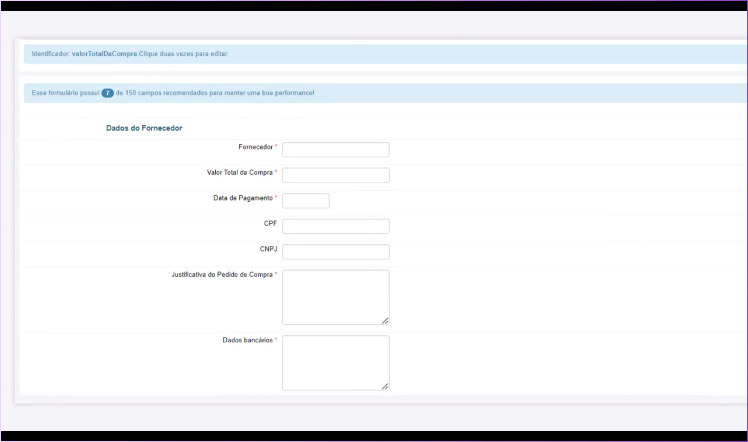
Task: Click the resize handle of Justificativa textarea
Action: click(385, 321)
